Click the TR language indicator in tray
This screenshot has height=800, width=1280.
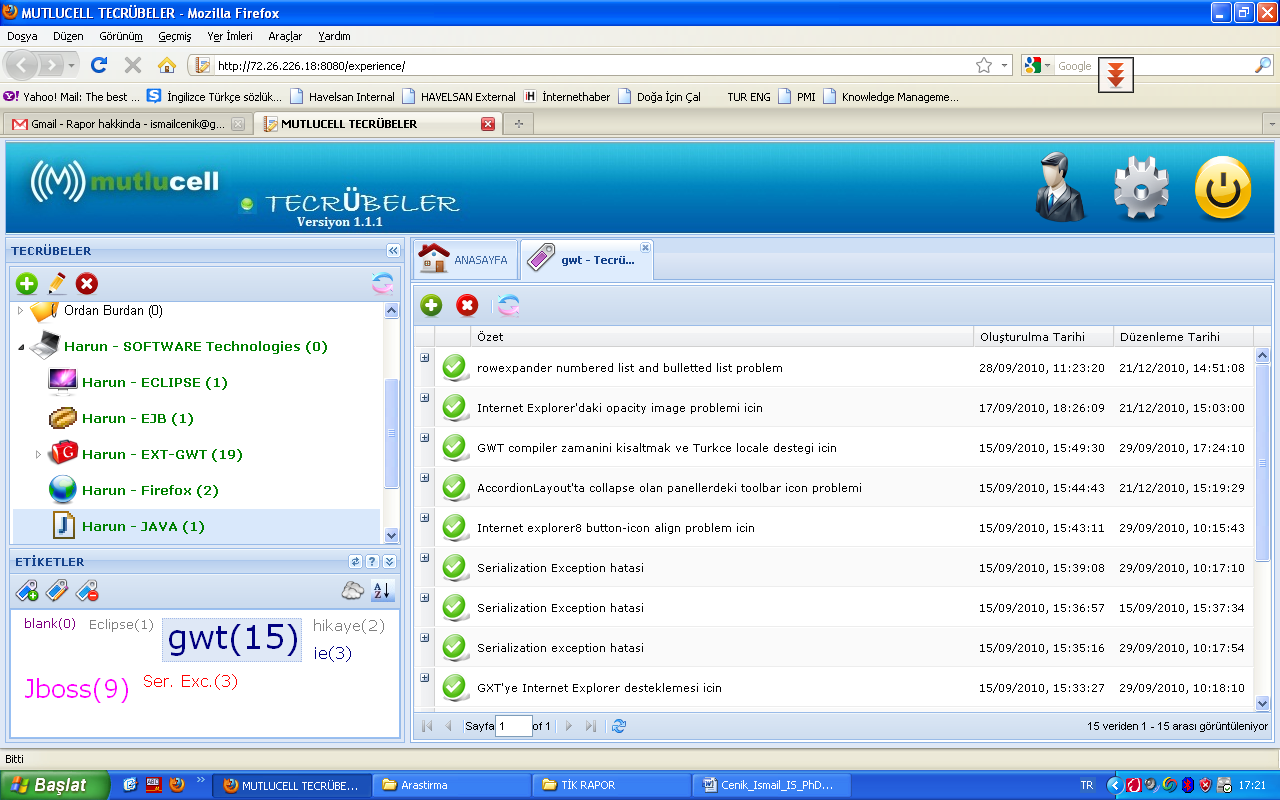1087,786
